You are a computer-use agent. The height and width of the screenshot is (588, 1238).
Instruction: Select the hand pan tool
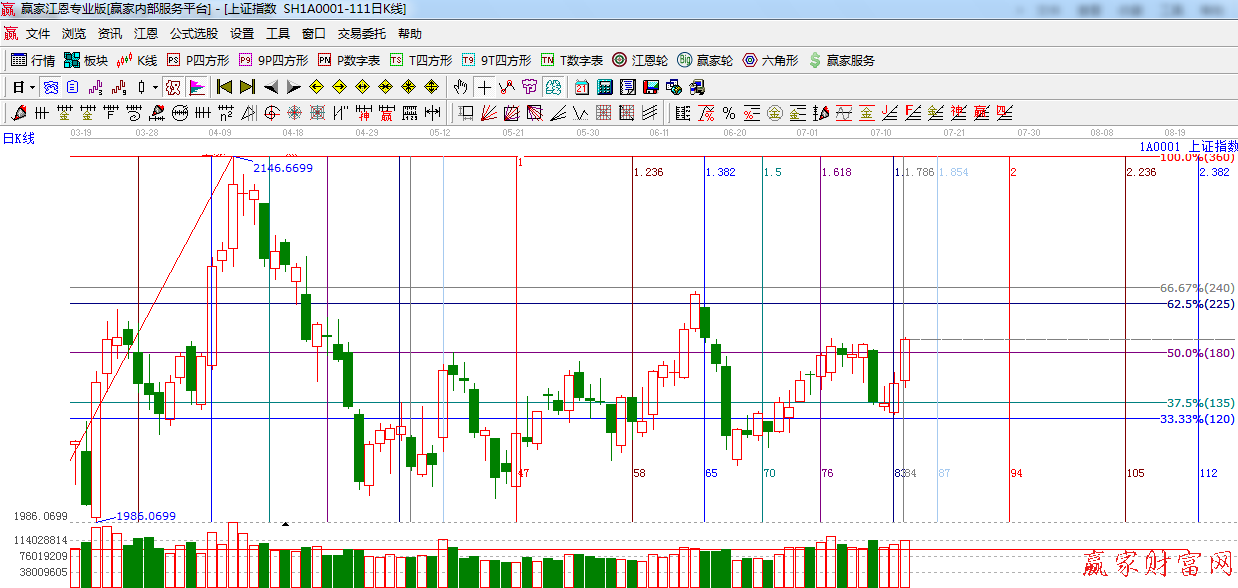[x=461, y=87]
